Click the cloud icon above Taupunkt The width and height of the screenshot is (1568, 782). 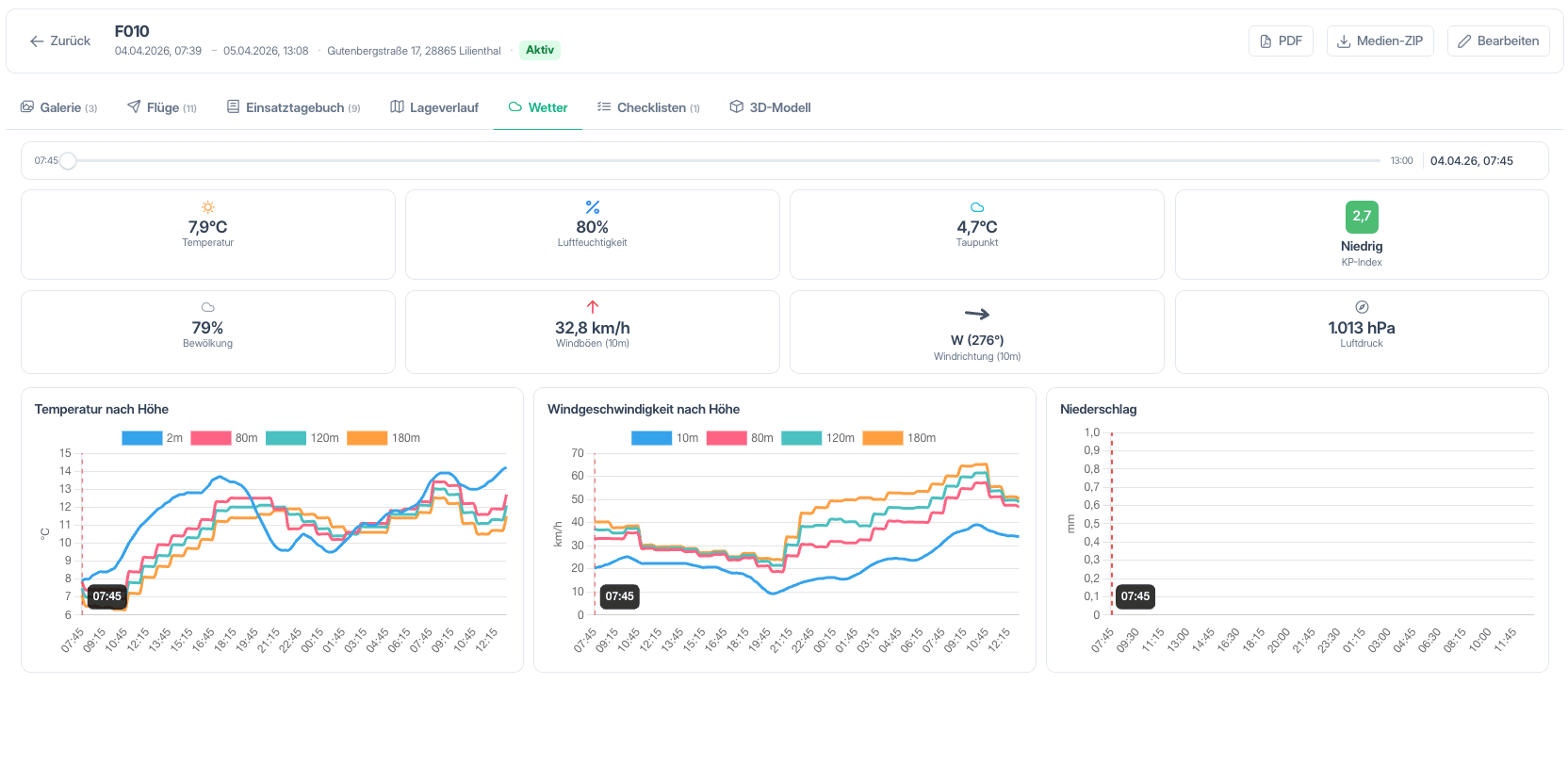(x=977, y=207)
